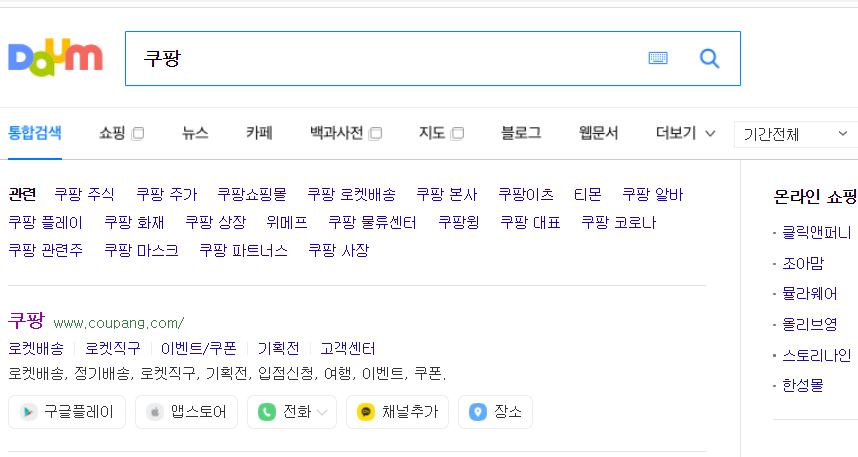Image resolution: width=858 pixels, height=457 pixels.
Task: Switch to the 쇼핑 tab
Action: [x=112, y=133]
